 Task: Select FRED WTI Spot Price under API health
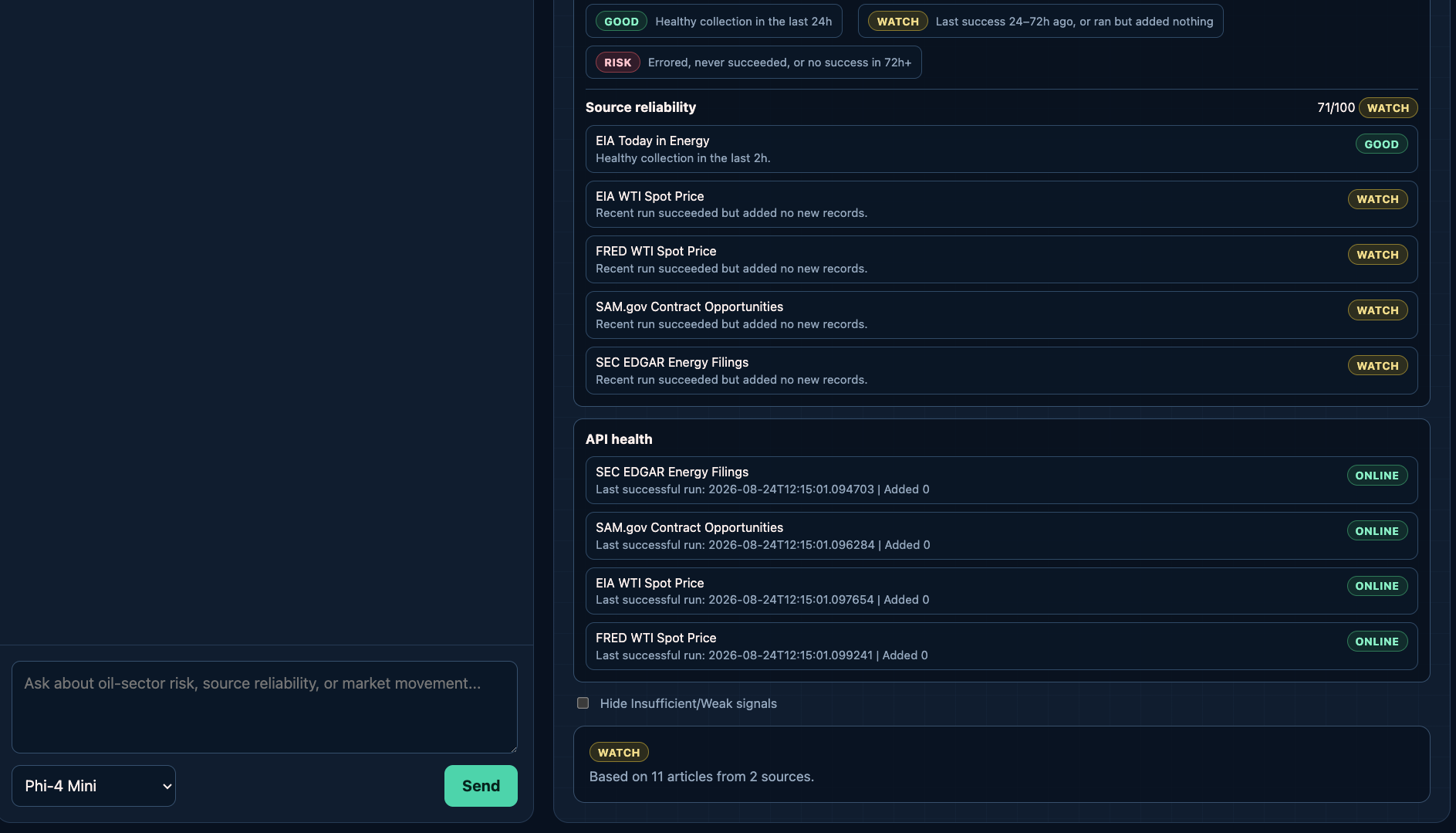pyautogui.click(x=1002, y=646)
